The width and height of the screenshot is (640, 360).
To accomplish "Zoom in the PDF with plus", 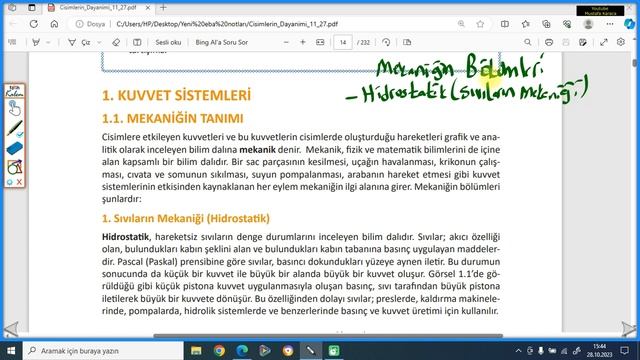I will click(303, 42).
